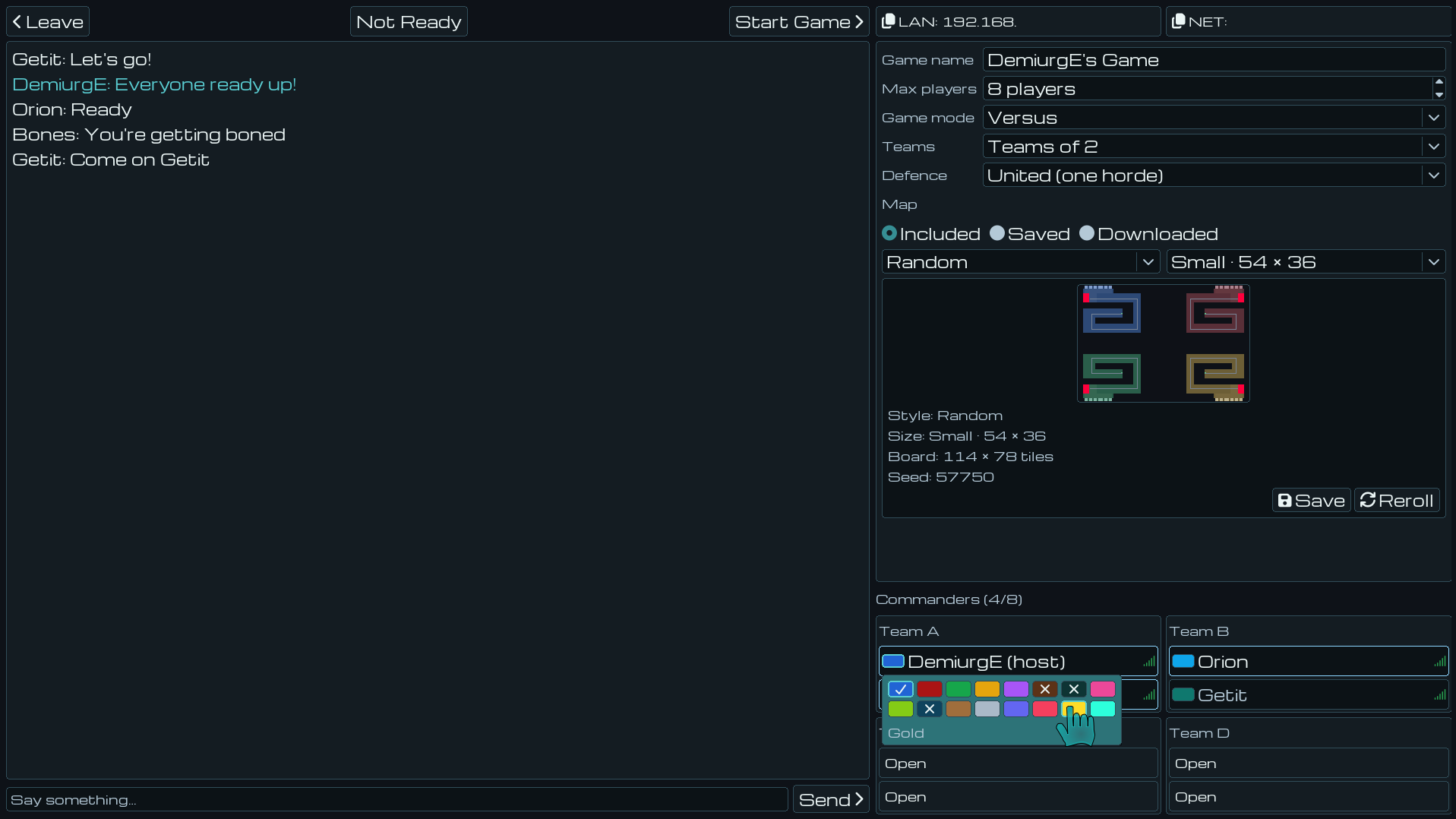
Task: Click the map preview thumbnail
Action: point(1164,343)
